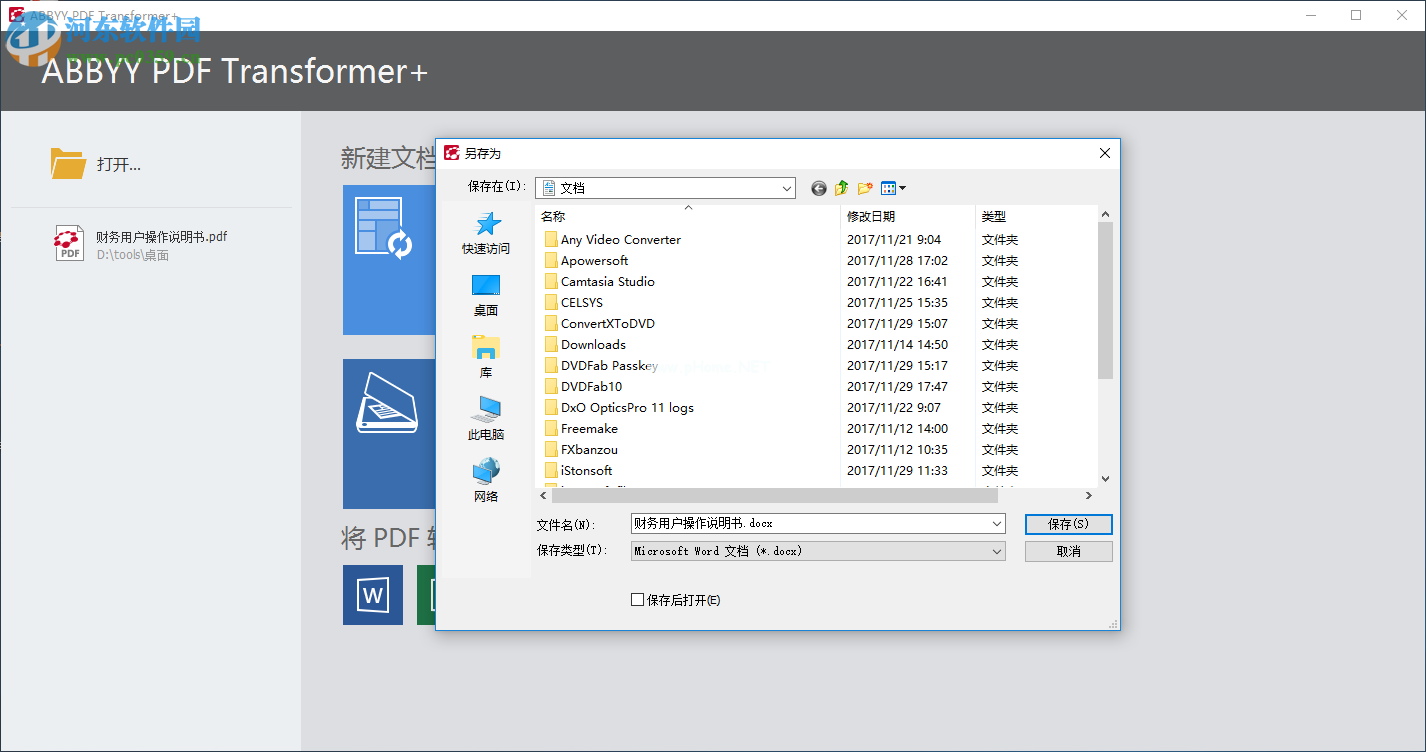
Task: Expand the 保存在 location dropdown
Action: (786, 188)
